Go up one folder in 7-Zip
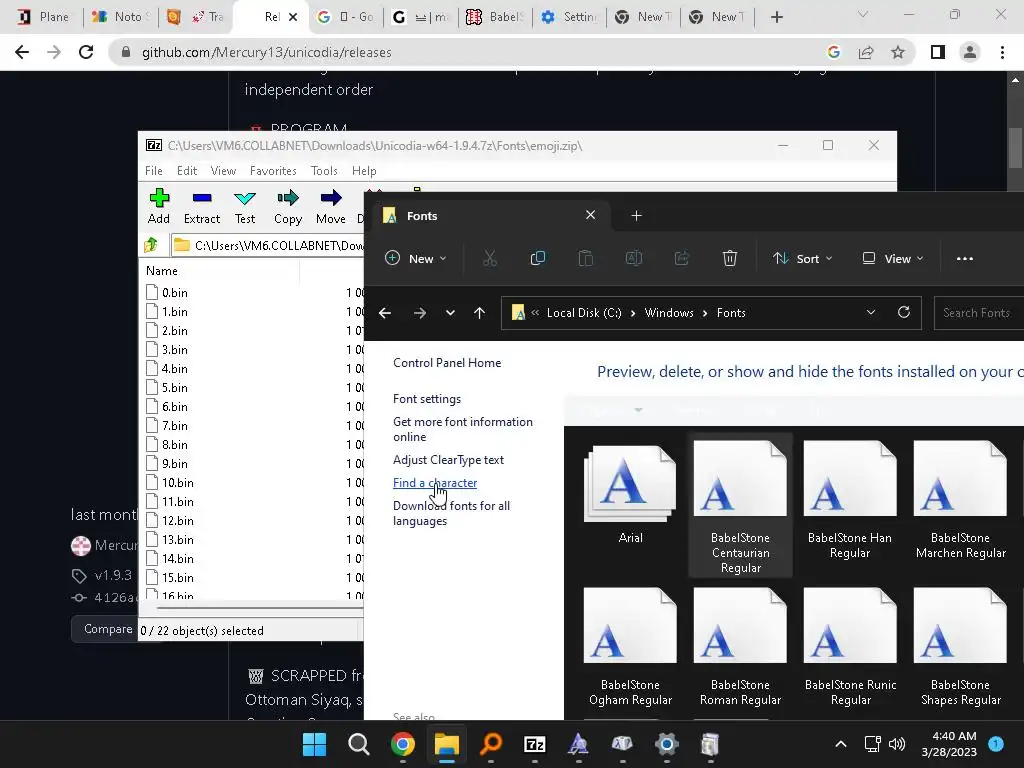Viewport: 1024px width, 768px height. click(152, 245)
